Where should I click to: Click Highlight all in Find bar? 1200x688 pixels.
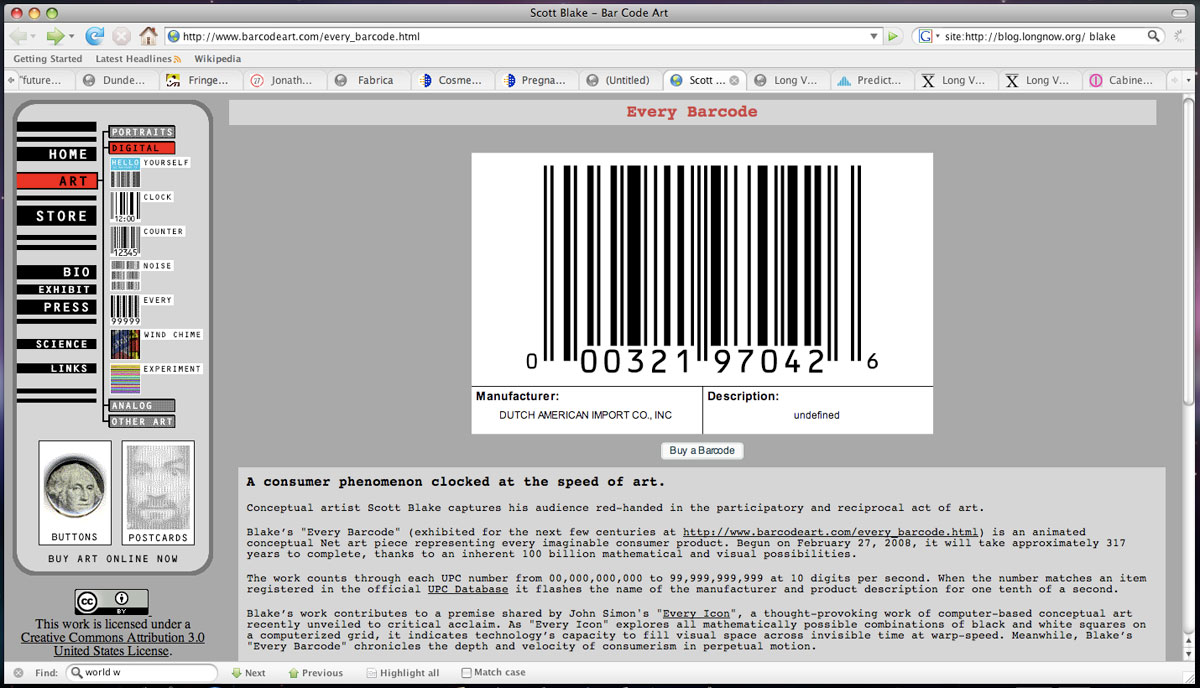click(x=402, y=673)
